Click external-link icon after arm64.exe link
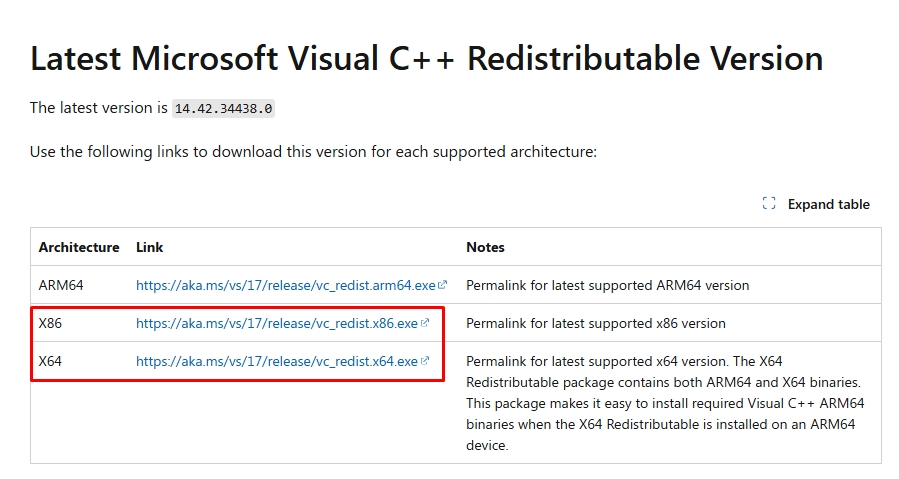Image resolution: width=899 pixels, height=479 pixels. 442,285
